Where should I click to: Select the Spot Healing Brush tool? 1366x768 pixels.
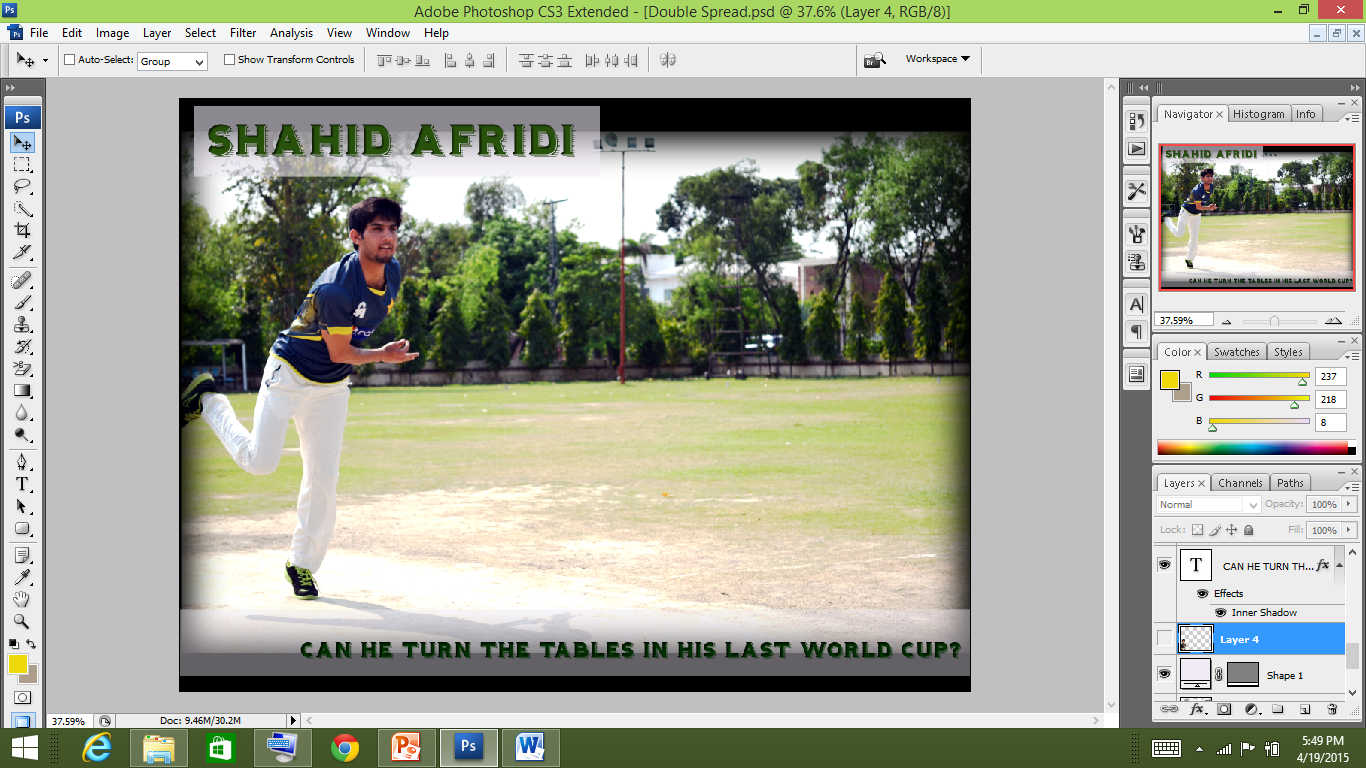pos(22,280)
